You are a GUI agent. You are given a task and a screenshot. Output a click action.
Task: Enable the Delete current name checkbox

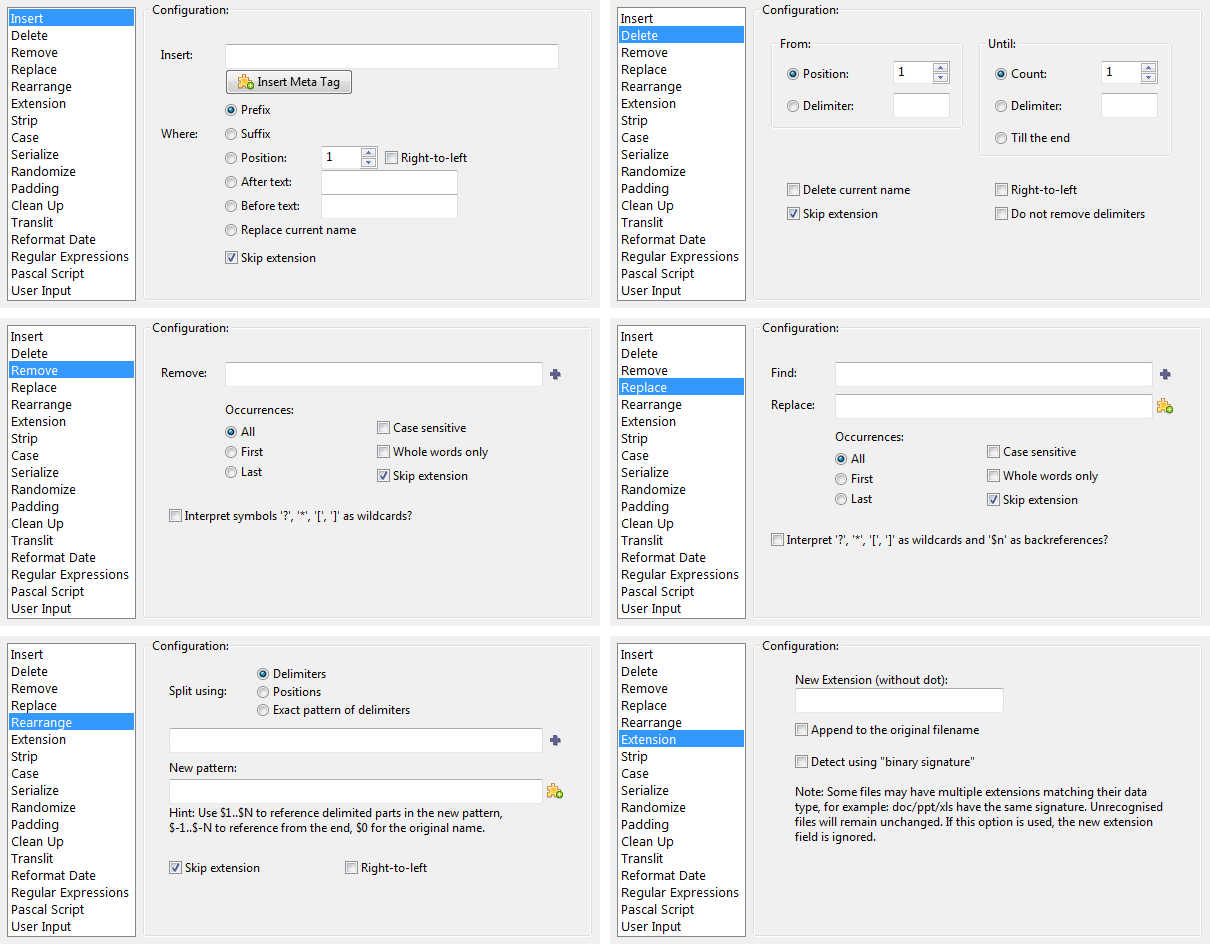pos(794,190)
